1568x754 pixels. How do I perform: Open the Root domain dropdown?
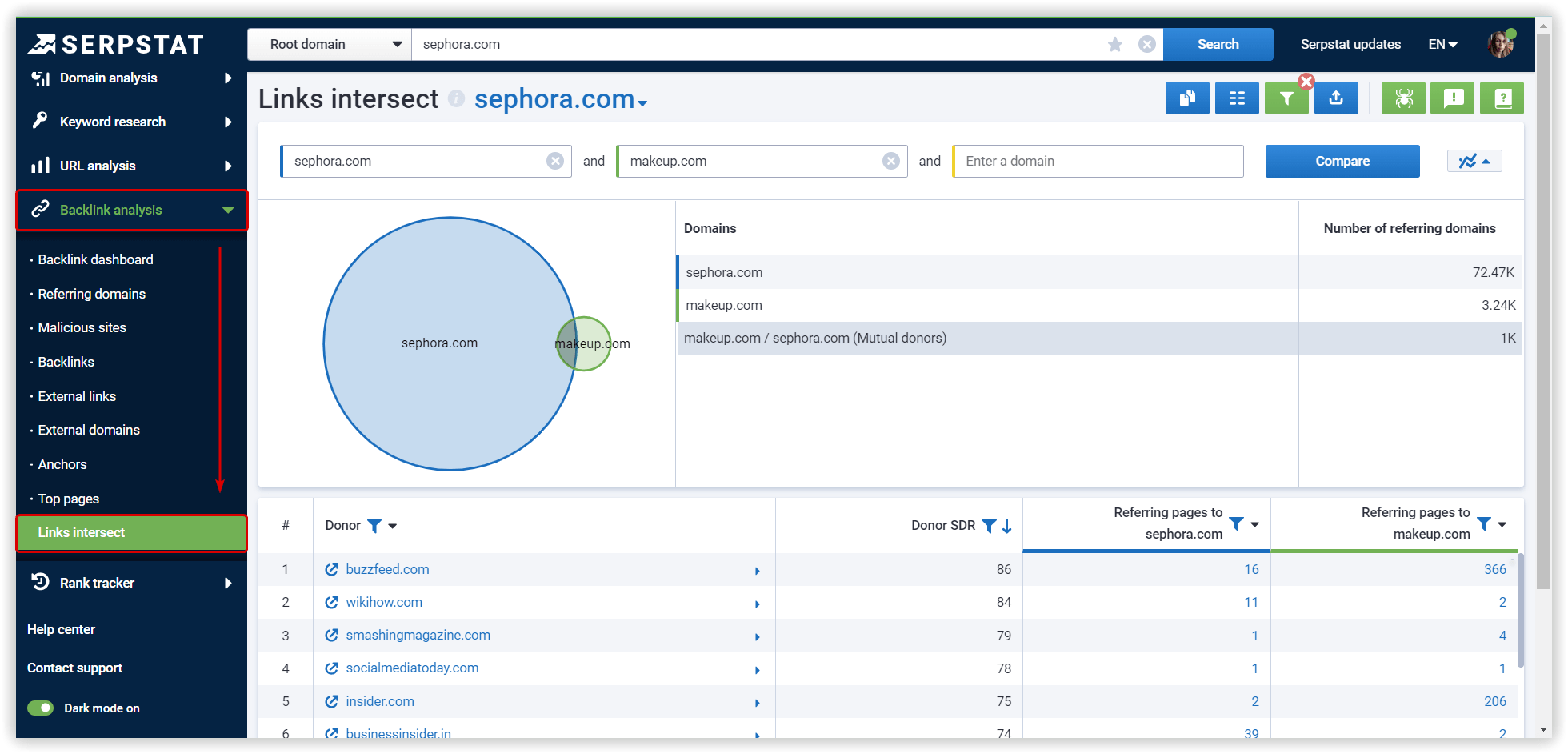pyautogui.click(x=329, y=44)
